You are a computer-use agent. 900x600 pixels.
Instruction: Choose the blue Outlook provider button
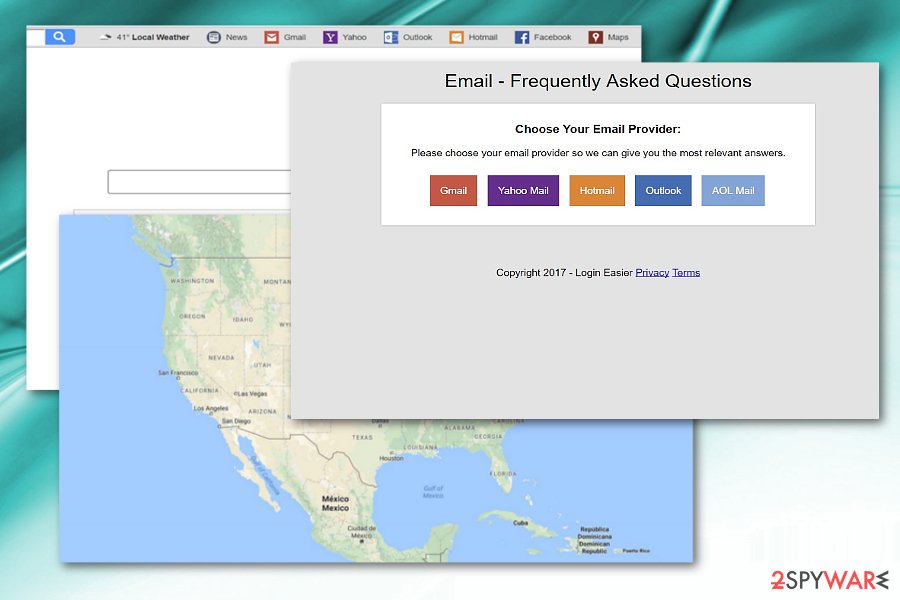[x=663, y=190]
